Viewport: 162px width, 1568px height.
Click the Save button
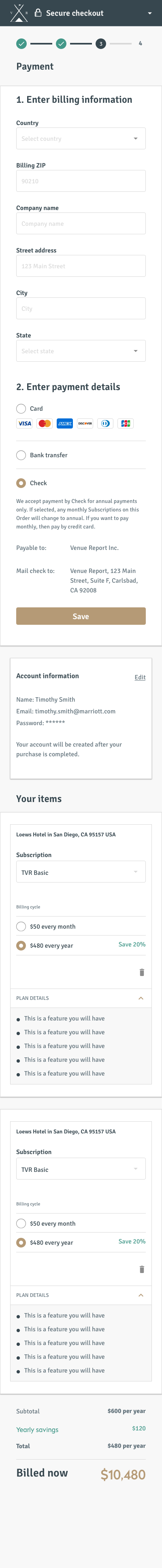pos(81,616)
